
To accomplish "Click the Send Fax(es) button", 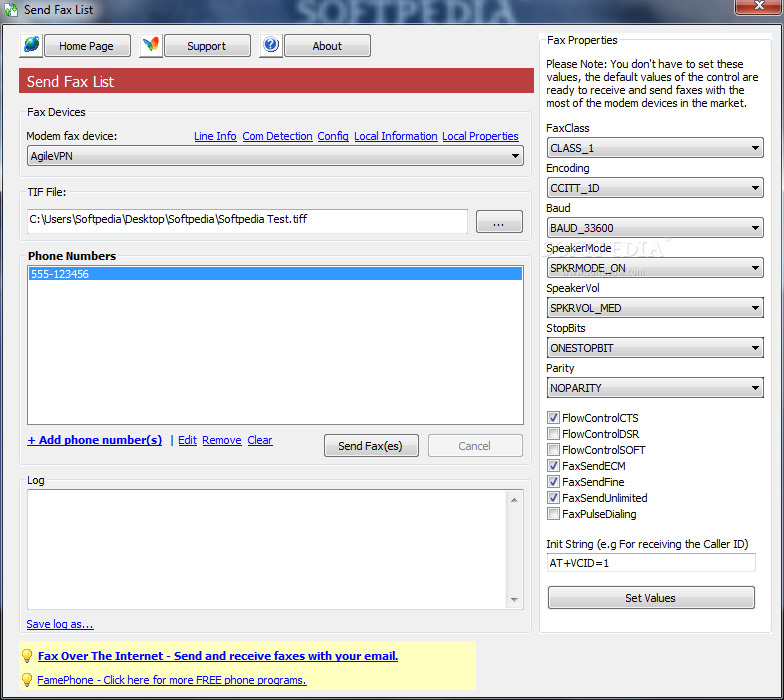I will coord(371,446).
